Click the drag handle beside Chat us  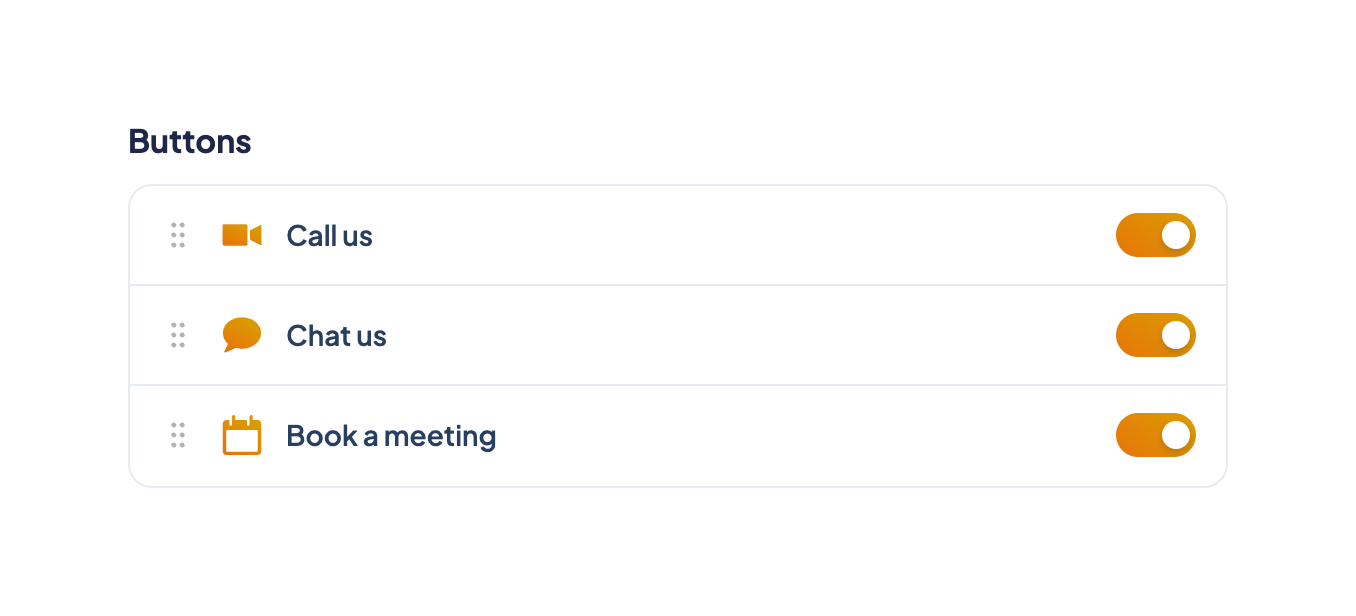(178, 335)
